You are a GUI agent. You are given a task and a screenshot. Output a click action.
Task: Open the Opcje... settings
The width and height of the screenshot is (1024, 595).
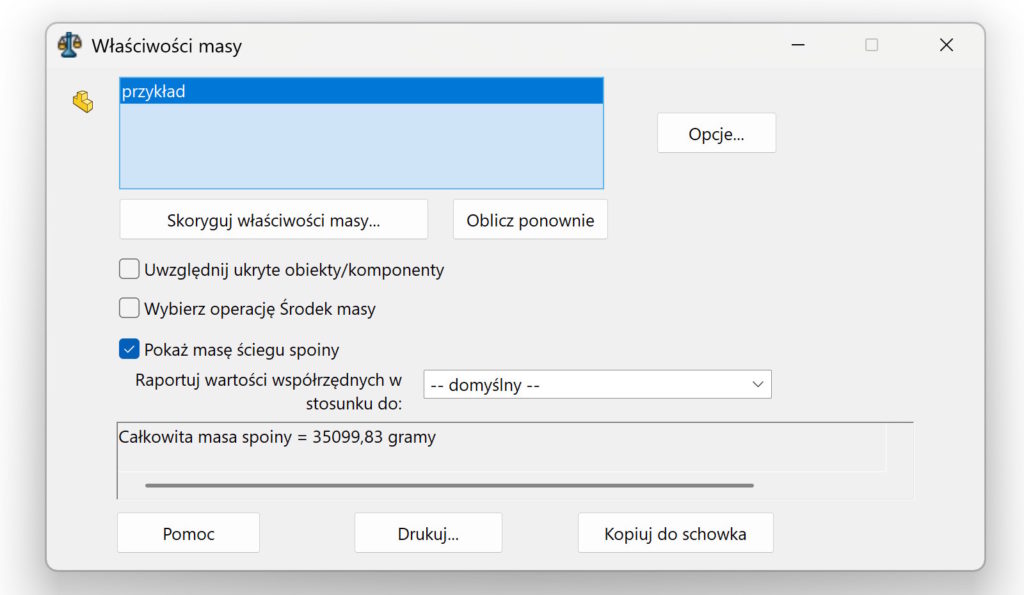pyautogui.click(x=716, y=133)
